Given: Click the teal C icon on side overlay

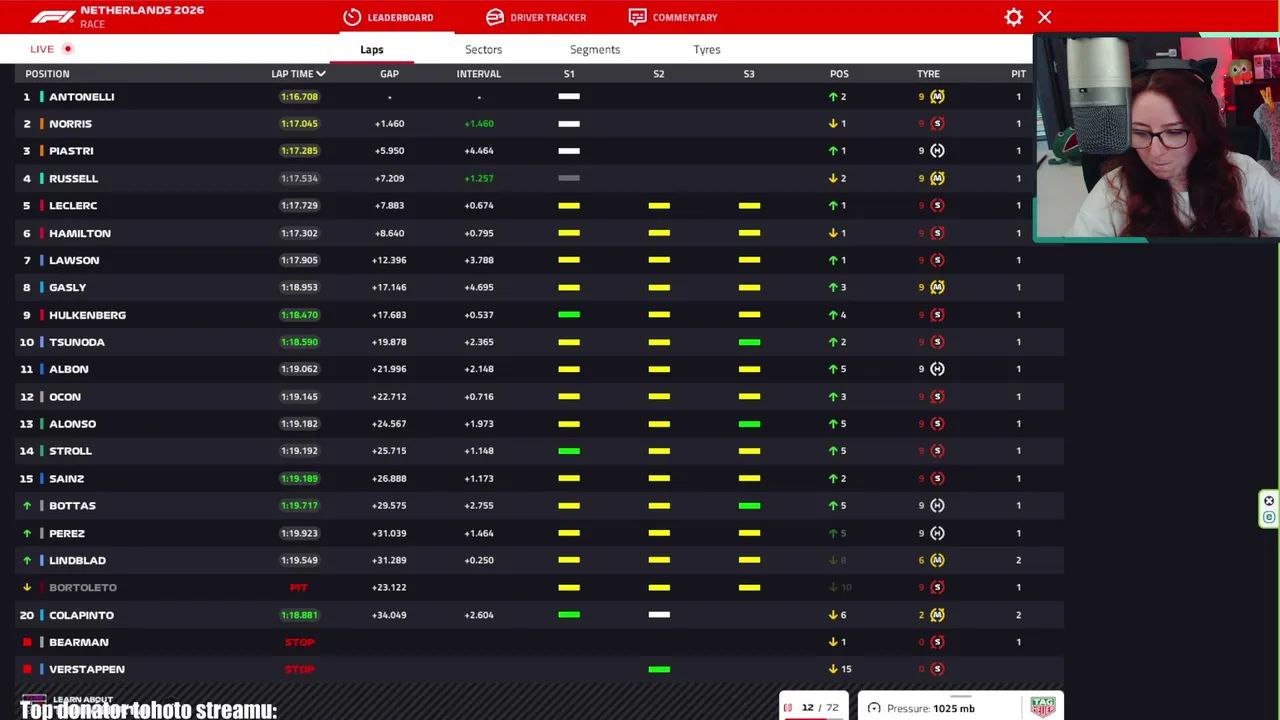Looking at the screenshot, I should click(x=1269, y=517).
